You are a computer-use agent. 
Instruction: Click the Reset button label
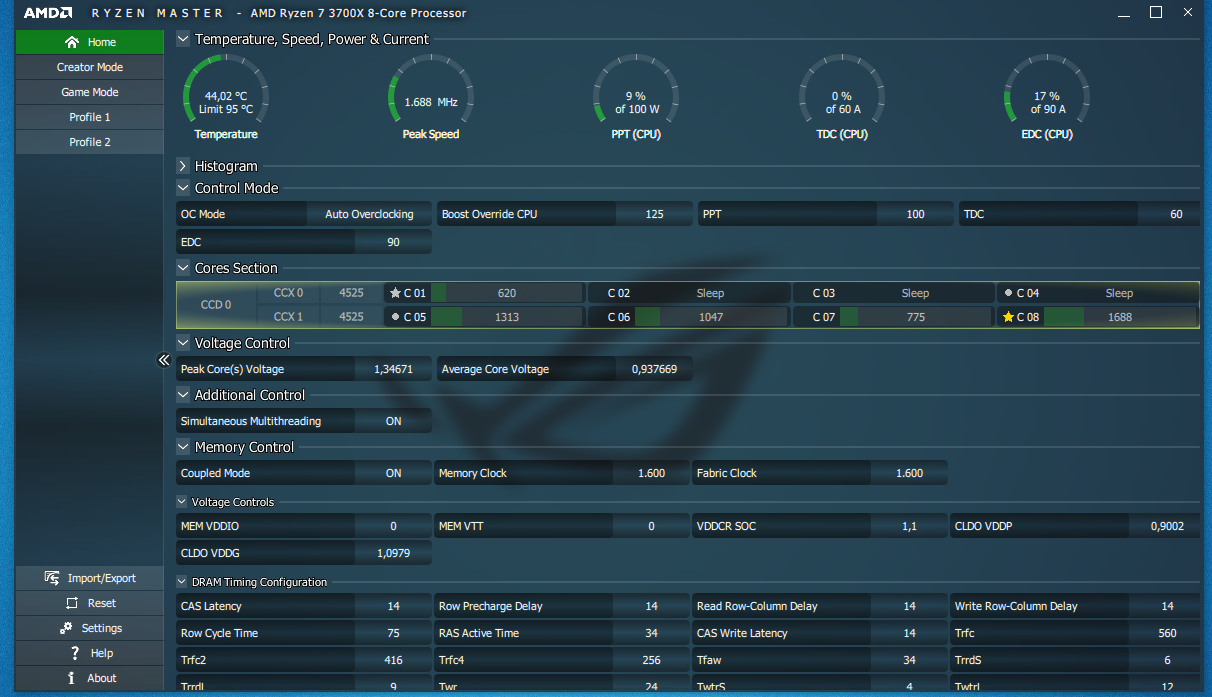(x=102, y=603)
